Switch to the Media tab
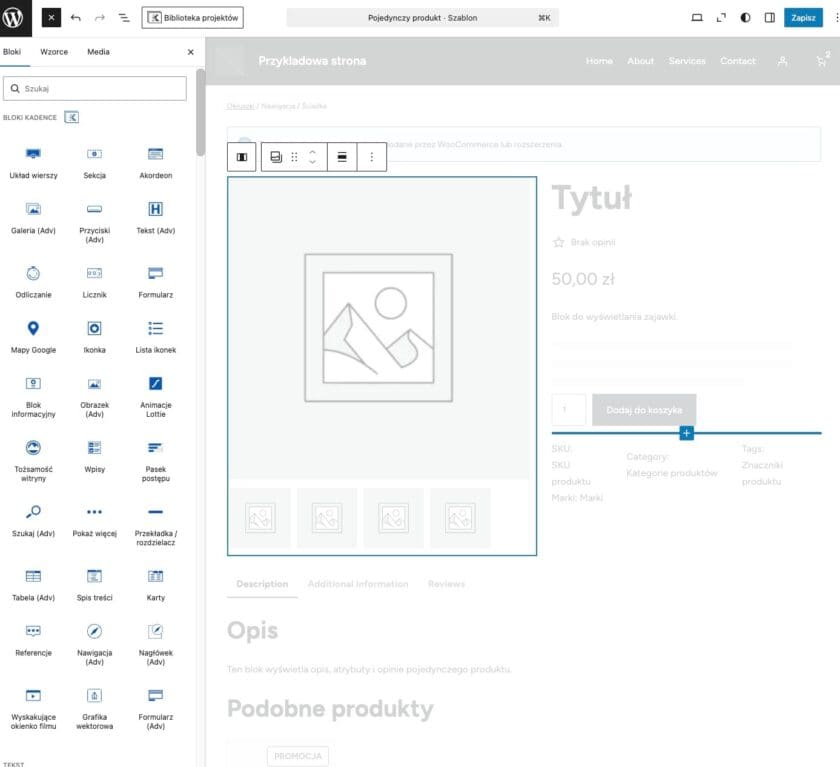The height and width of the screenshot is (767, 840). pyautogui.click(x=98, y=52)
